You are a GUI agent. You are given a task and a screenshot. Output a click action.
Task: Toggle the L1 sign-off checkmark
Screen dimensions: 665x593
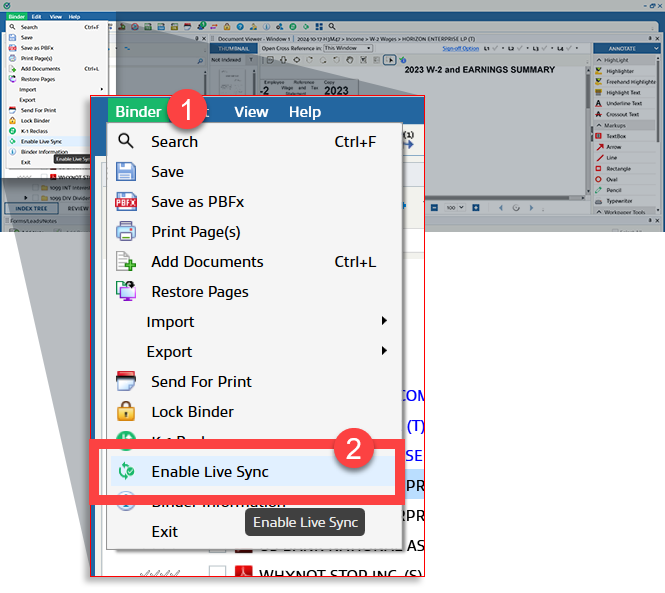(x=495, y=48)
